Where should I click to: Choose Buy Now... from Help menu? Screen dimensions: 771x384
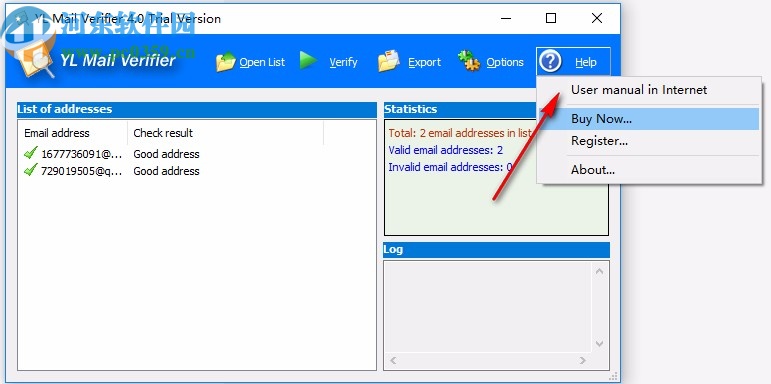(649, 118)
